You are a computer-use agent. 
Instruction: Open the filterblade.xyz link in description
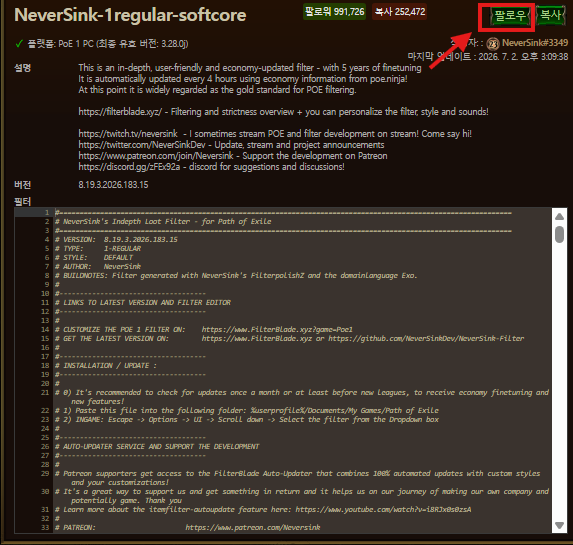(x=120, y=112)
